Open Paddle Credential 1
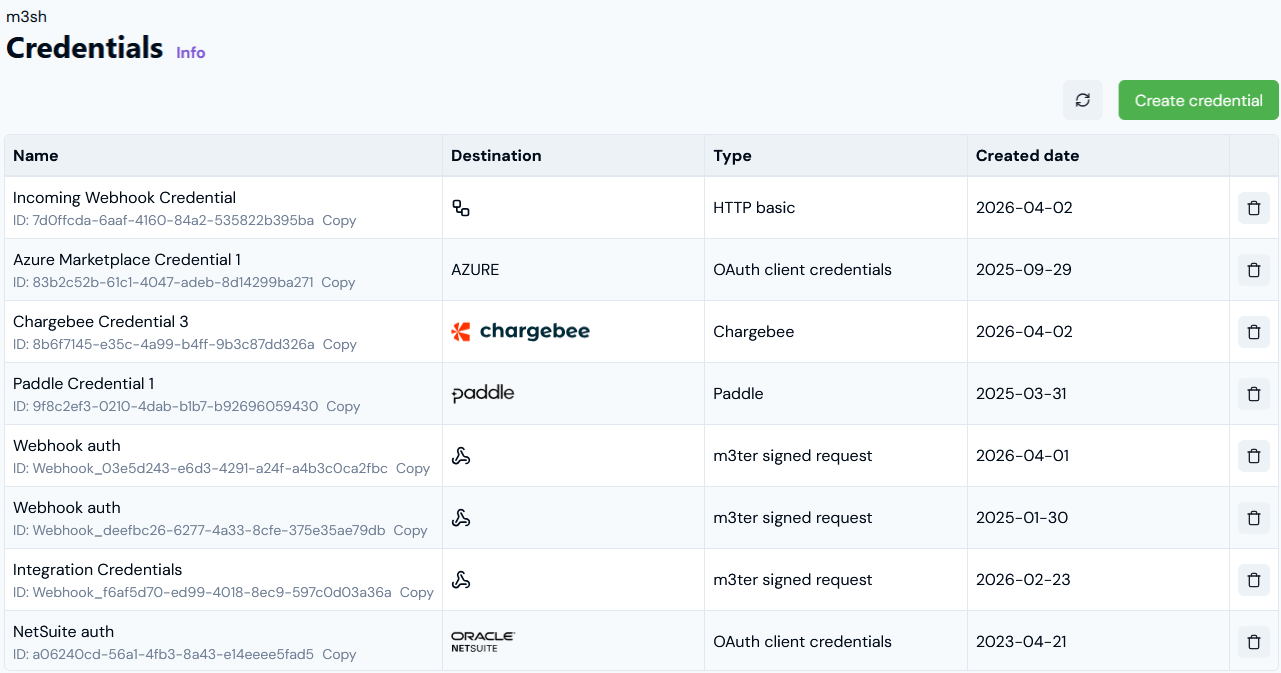This screenshot has width=1281, height=673. click(x=83, y=384)
